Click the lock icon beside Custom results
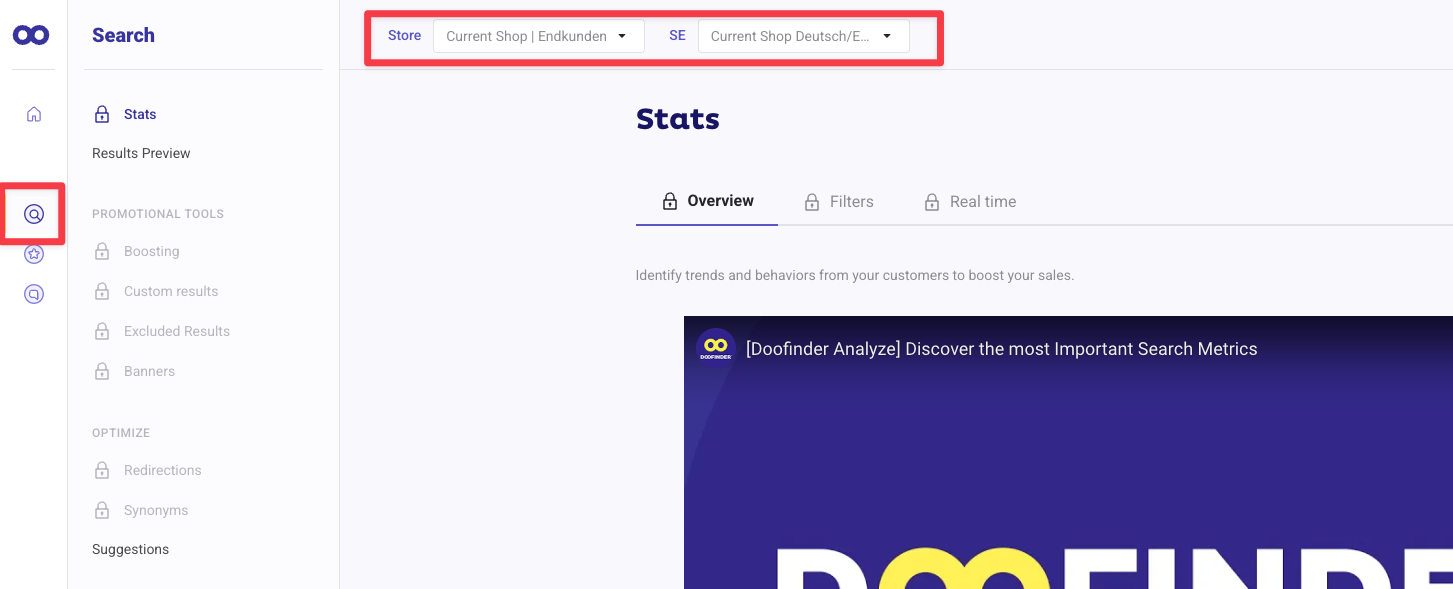This screenshot has width=1453, height=589. click(102, 291)
